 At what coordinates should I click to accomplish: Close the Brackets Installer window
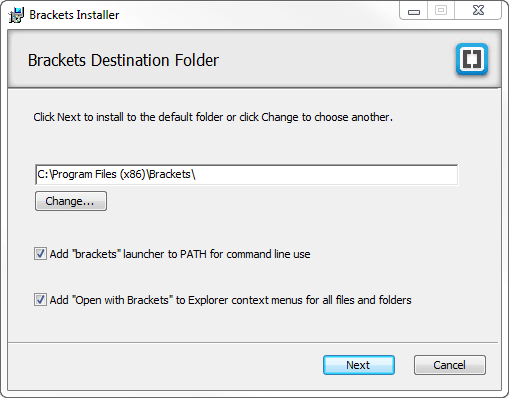478,11
